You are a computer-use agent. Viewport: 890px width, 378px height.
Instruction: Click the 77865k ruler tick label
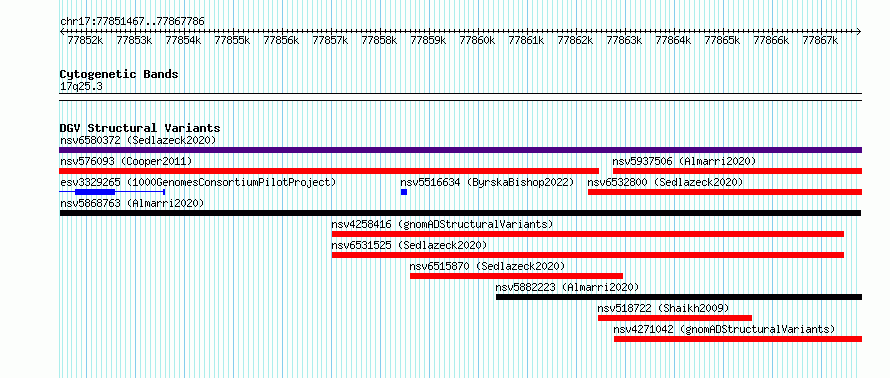(x=723, y=40)
